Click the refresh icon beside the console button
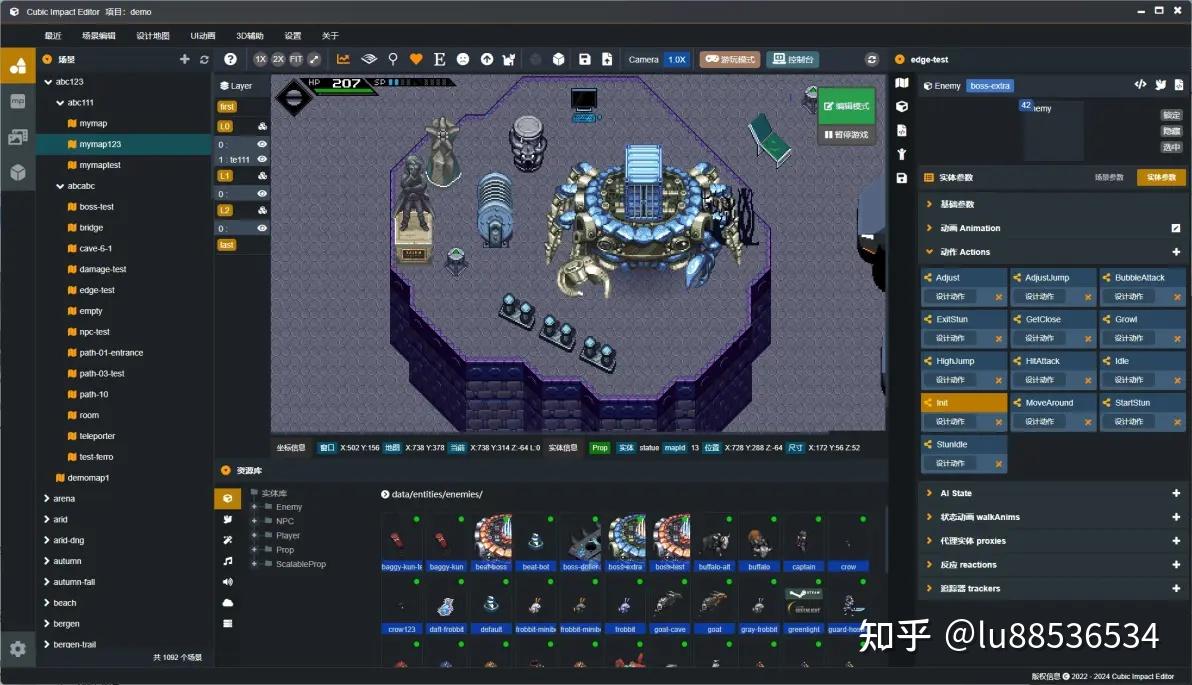 872,59
